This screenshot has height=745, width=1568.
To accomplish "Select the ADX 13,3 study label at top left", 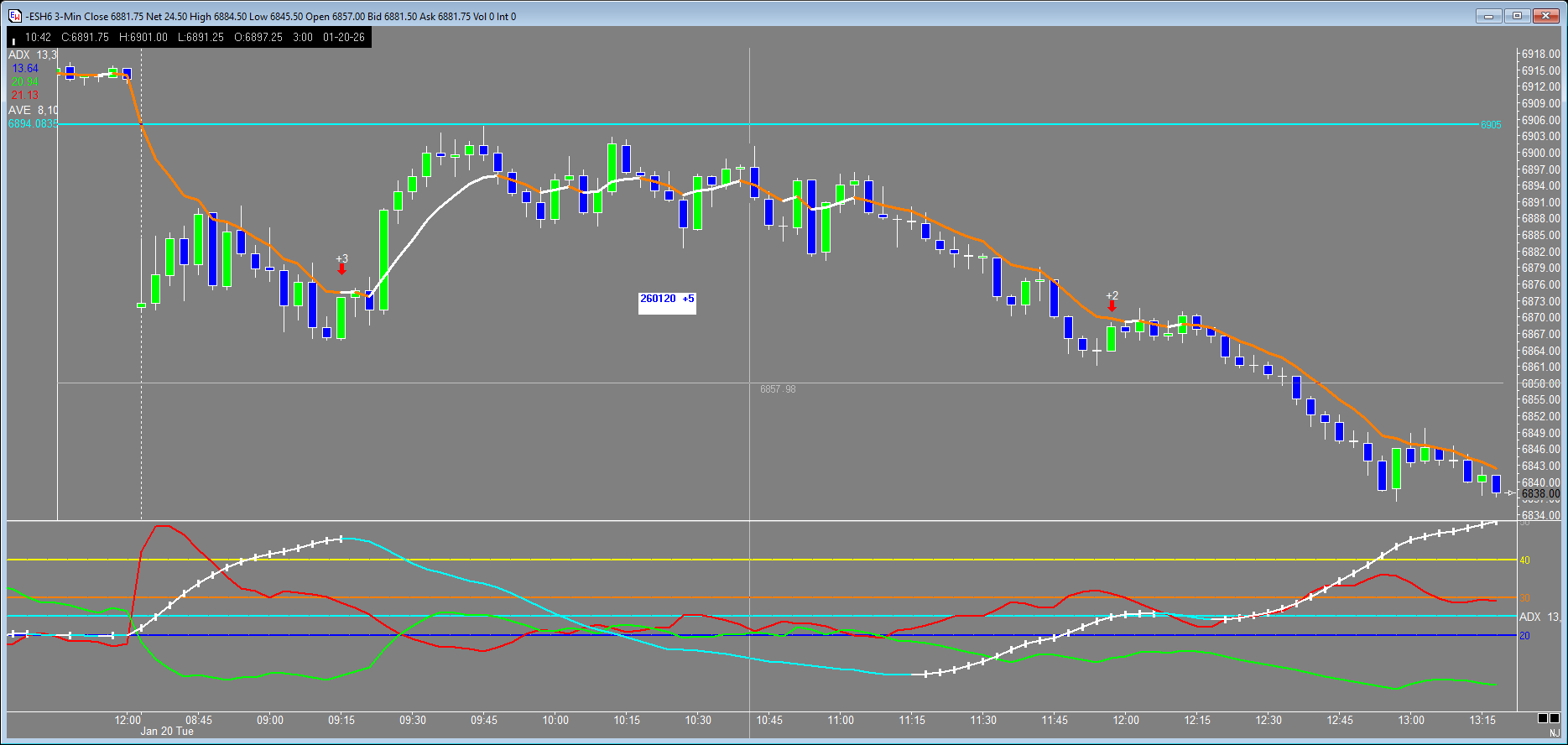I will click(32, 55).
